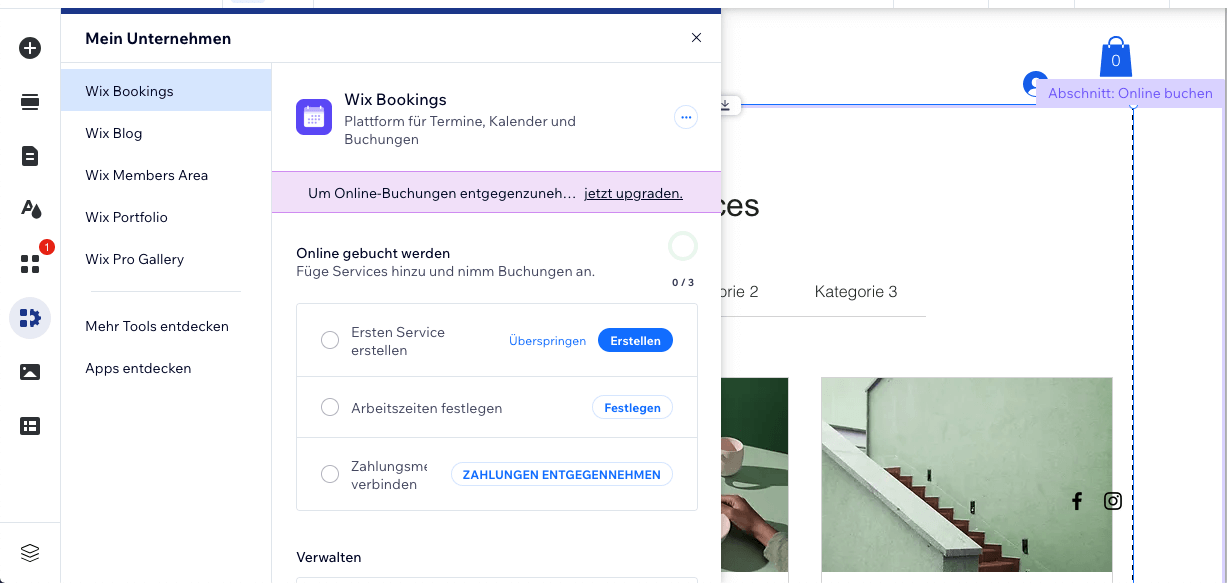Viewport: 1227px width, 583px height.
Task: Click the Verwalten heading
Action: [x=329, y=557]
